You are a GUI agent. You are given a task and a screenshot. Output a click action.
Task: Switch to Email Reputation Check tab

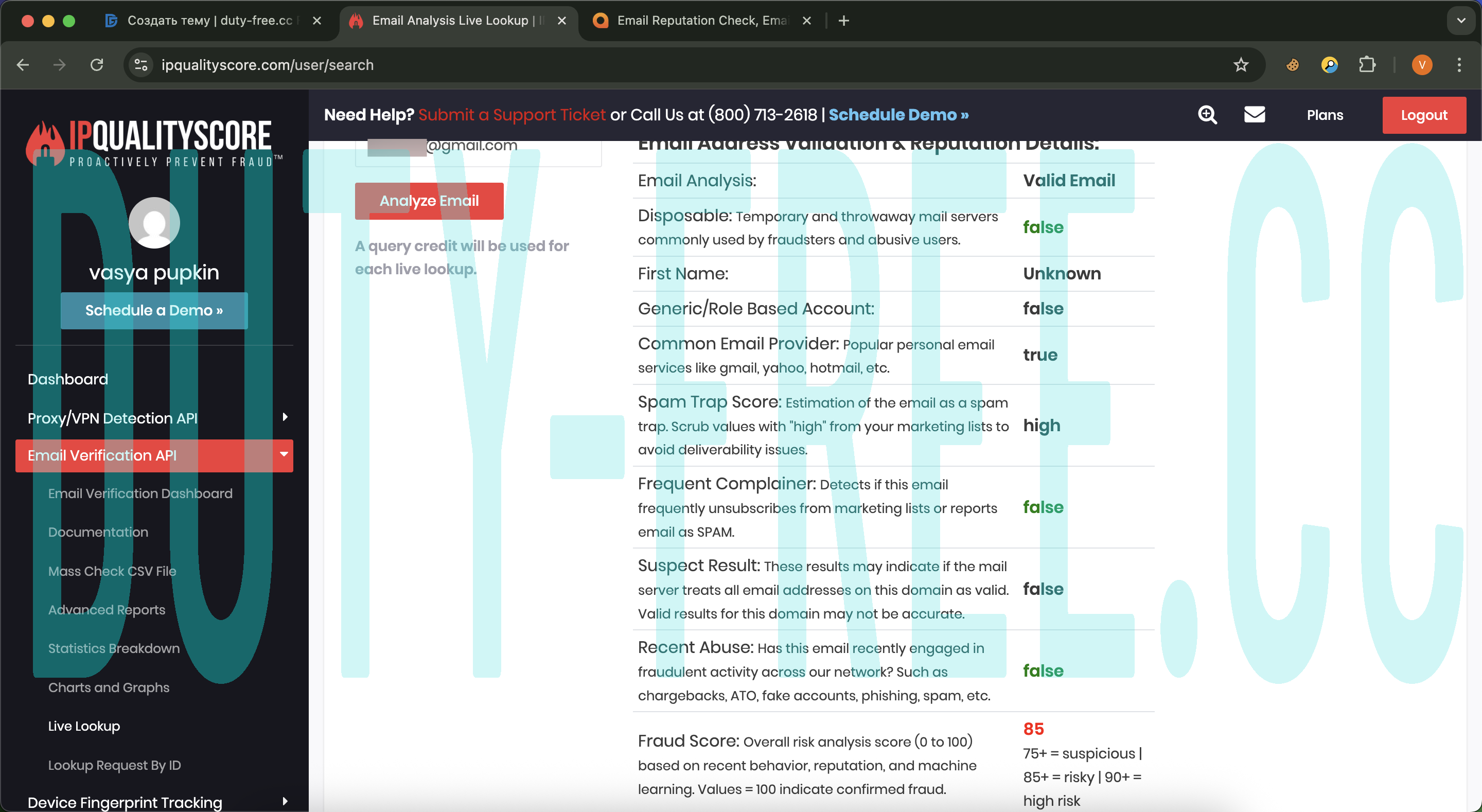[x=701, y=21]
